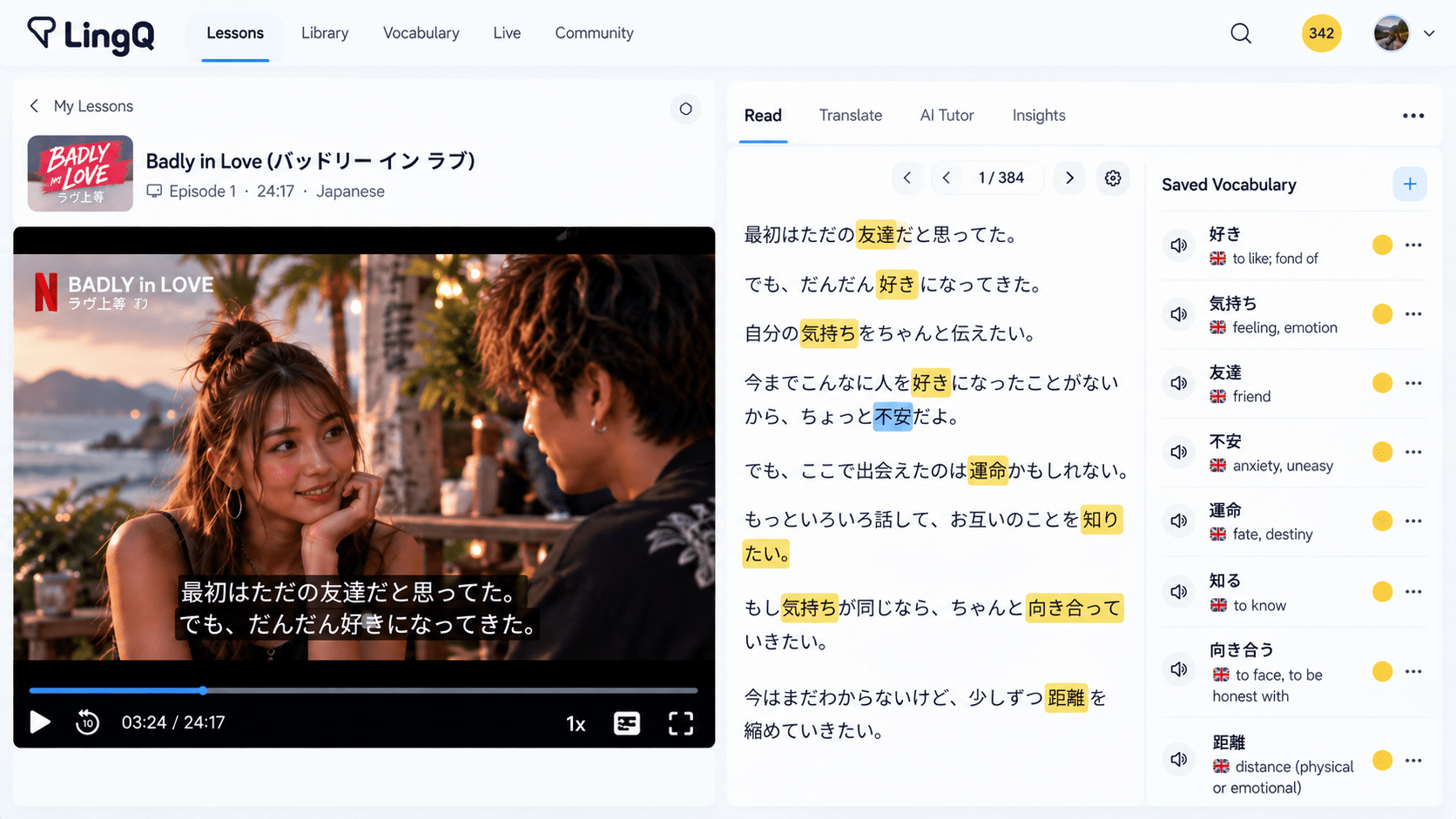This screenshot has width=1456, height=819.
Task: Expand the profile dropdown arrow
Action: (1429, 34)
